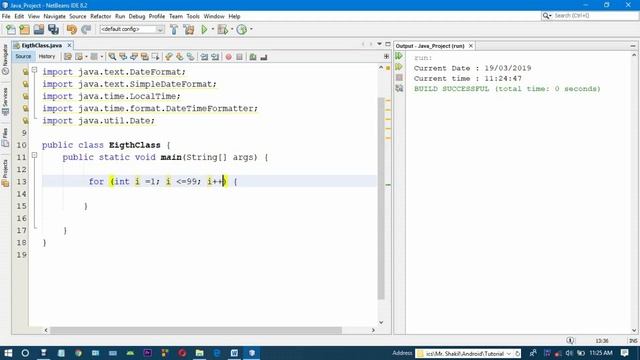Open Microsoft Edge from the taskbar
The image size is (640, 360).
217,353
